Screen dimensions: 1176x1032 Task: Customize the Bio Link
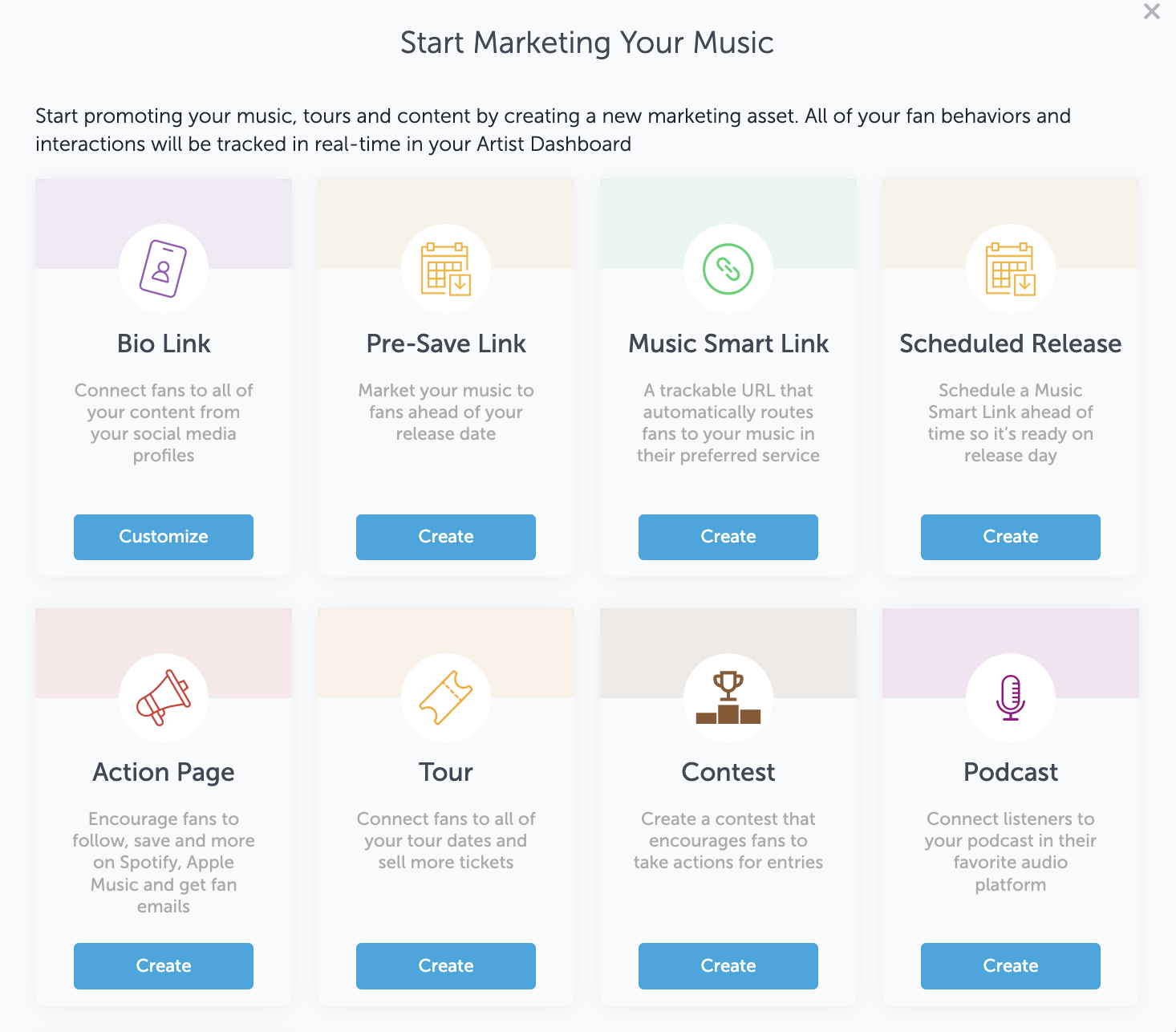click(x=164, y=537)
